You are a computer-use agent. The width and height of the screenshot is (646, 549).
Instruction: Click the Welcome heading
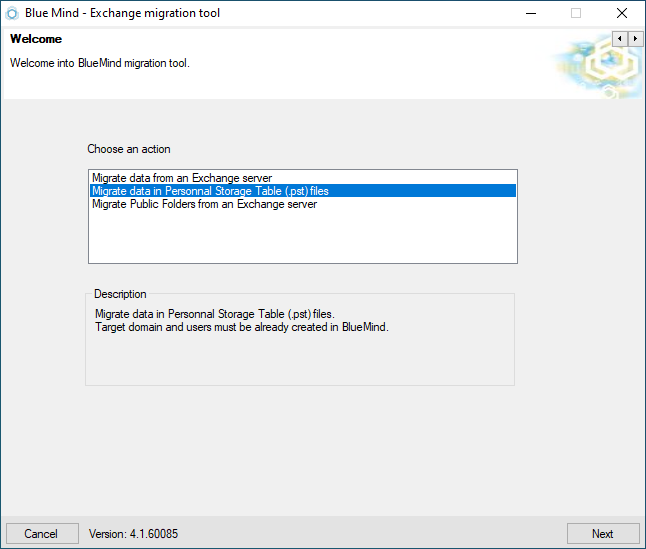(x=36, y=39)
